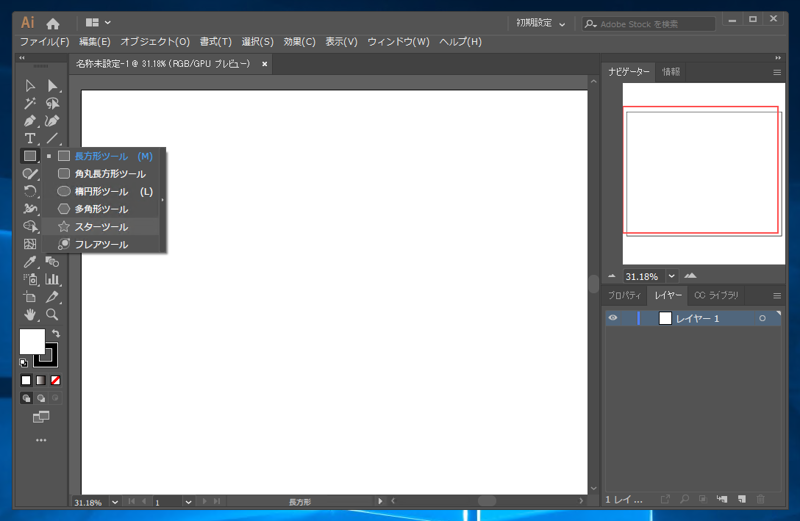Expand the status bar zoom level dropdown

click(115, 501)
